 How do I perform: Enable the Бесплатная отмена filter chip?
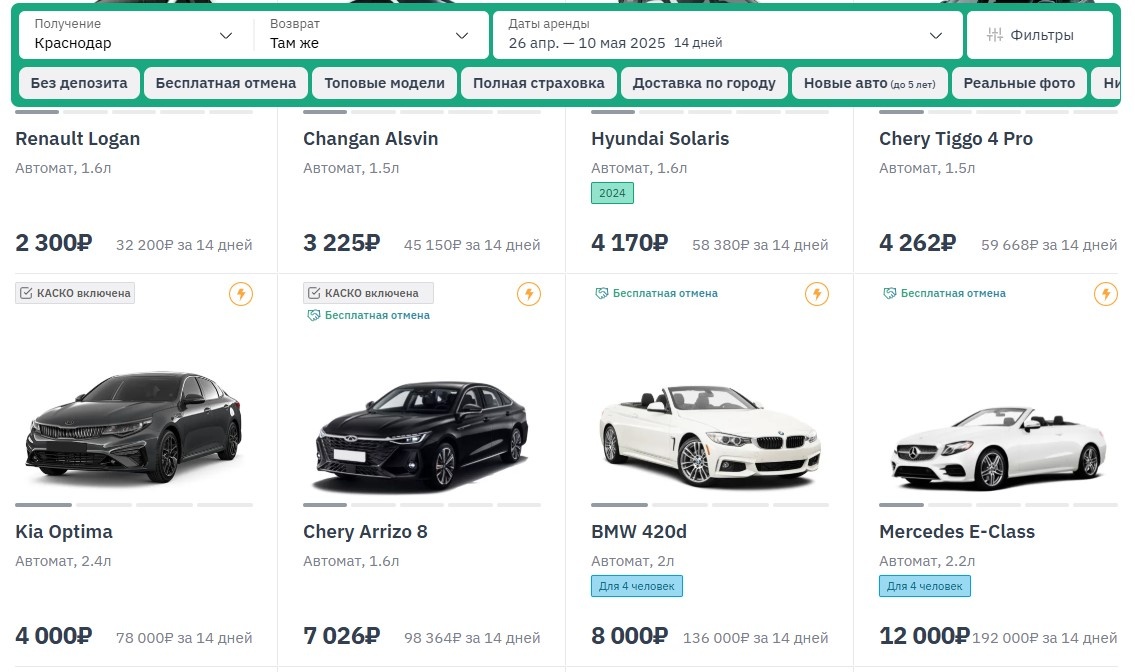tap(226, 83)
